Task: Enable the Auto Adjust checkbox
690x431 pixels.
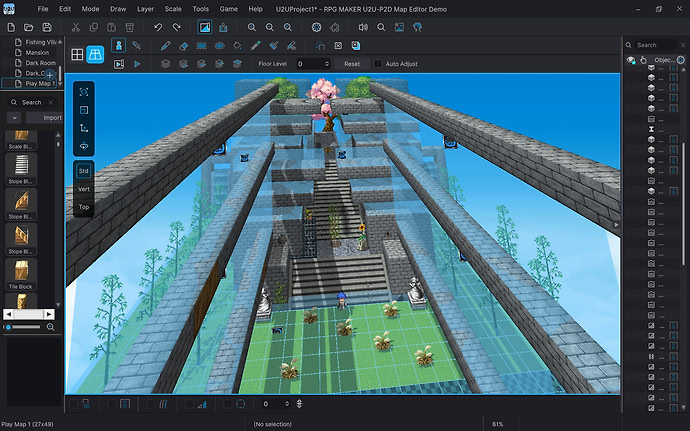Action: point(378,64)
